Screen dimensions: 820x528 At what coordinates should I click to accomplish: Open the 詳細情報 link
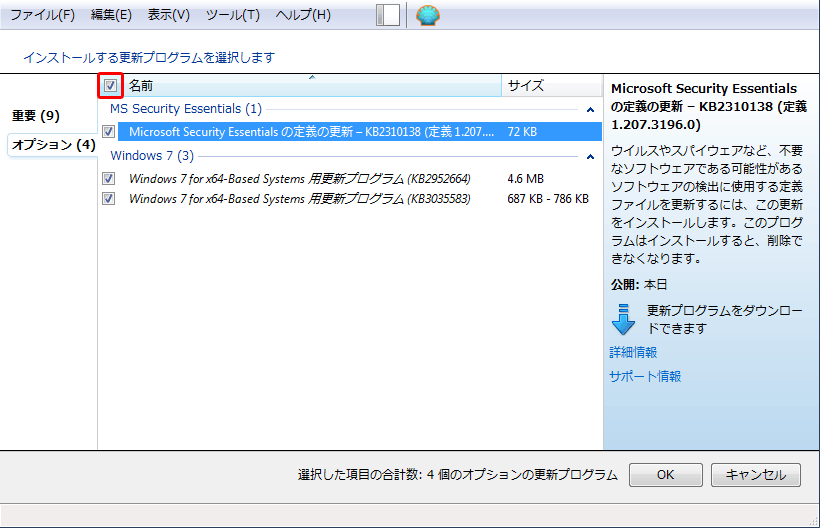633,352
